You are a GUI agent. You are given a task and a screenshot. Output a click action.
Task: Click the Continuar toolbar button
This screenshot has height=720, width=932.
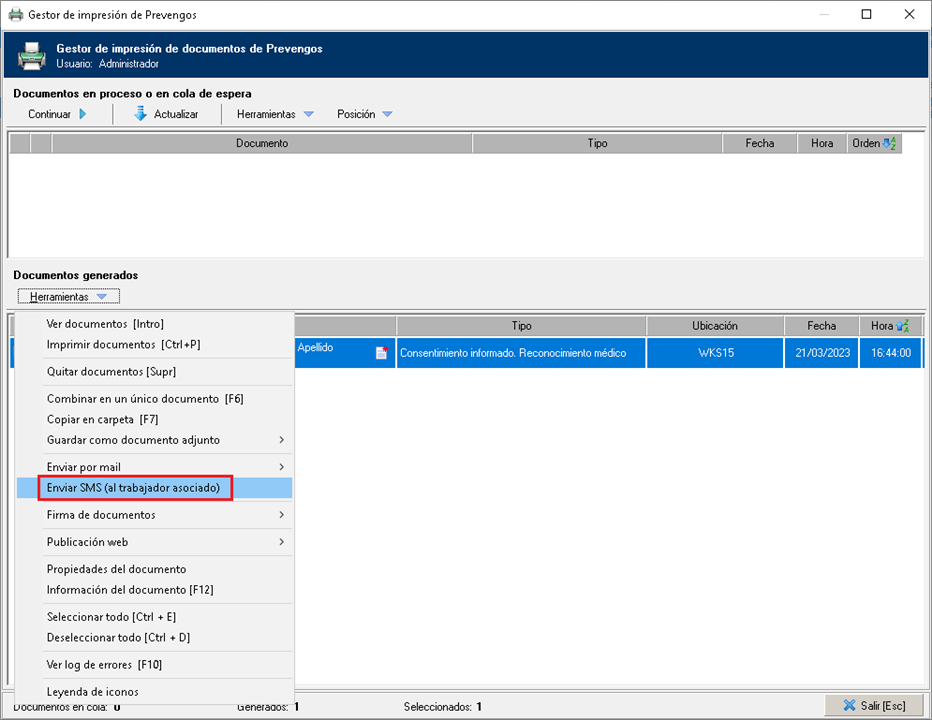(x=57, y=114)
